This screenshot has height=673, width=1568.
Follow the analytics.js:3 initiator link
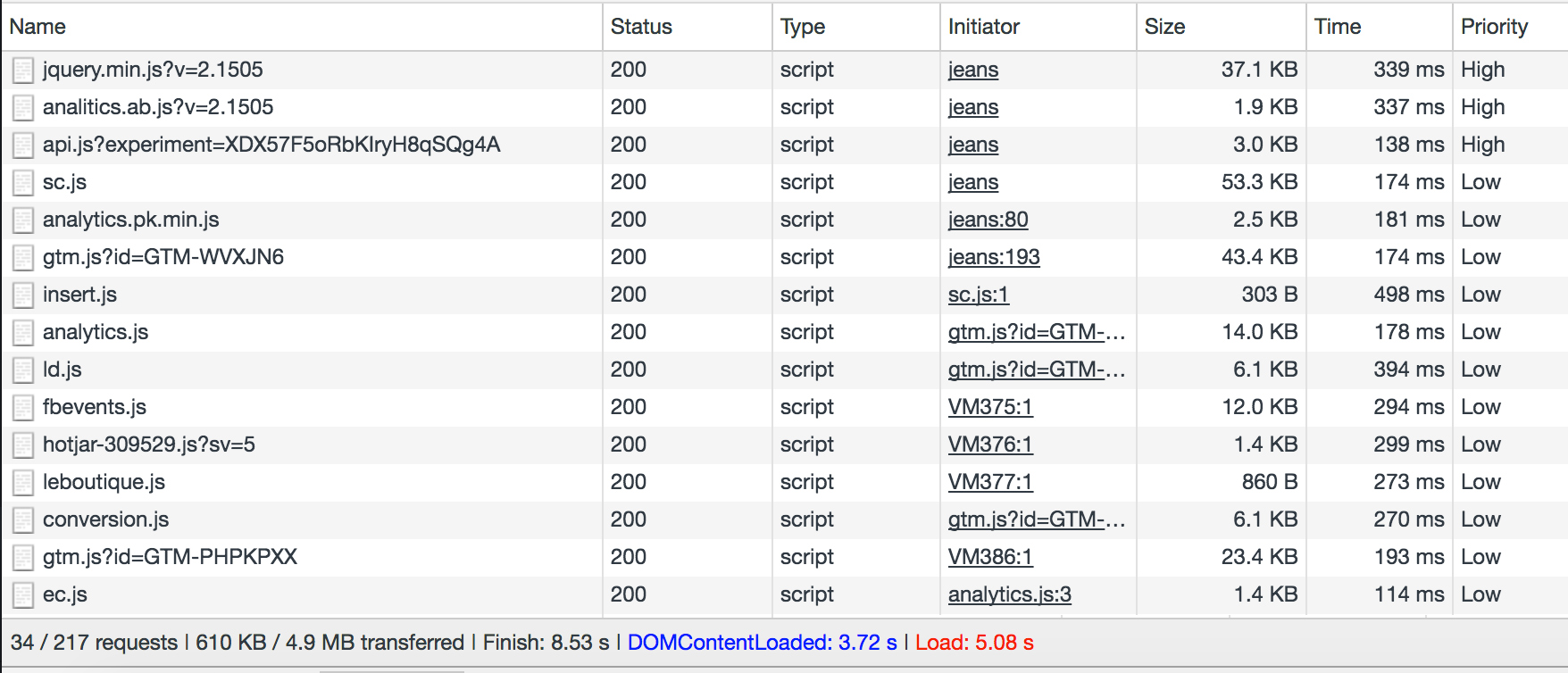click(1010, 594)
